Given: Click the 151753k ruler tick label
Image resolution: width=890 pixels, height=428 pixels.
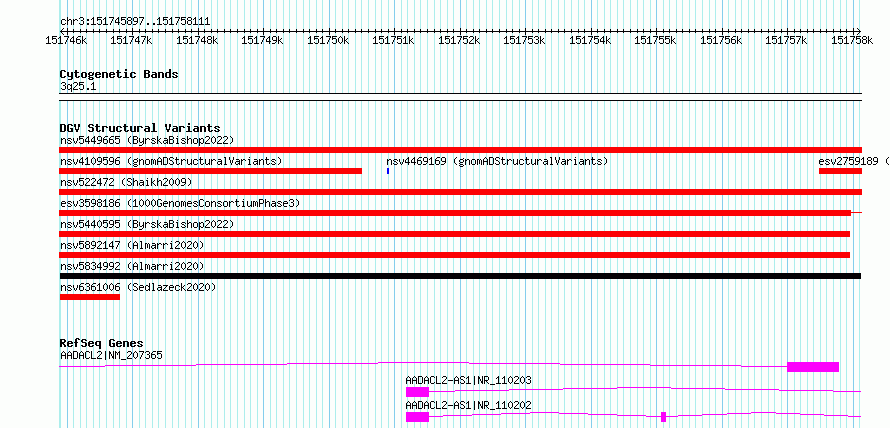Looking at the screenshot, I should point(524,40).
